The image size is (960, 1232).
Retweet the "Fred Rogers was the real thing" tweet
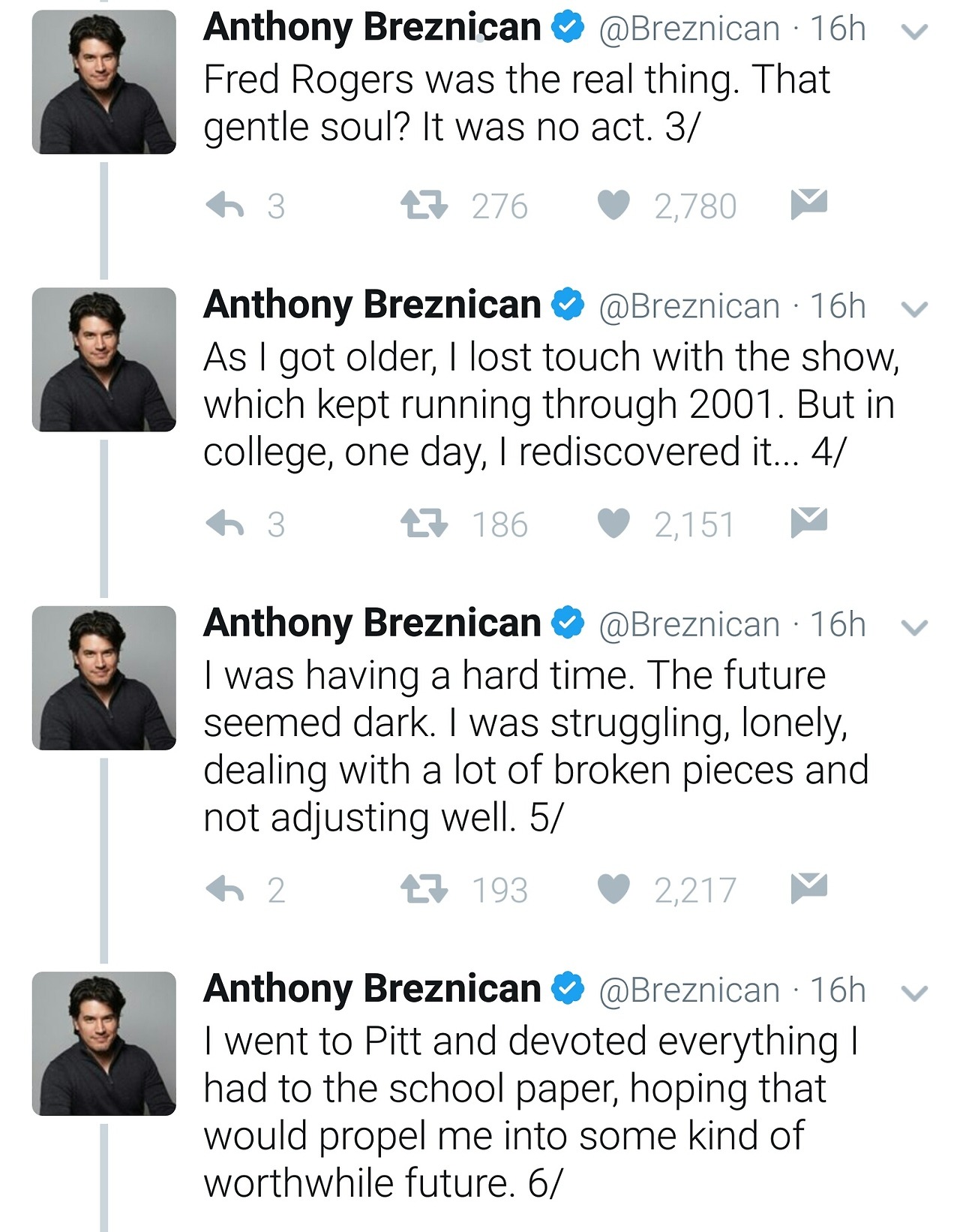click(x=424, y=205)
